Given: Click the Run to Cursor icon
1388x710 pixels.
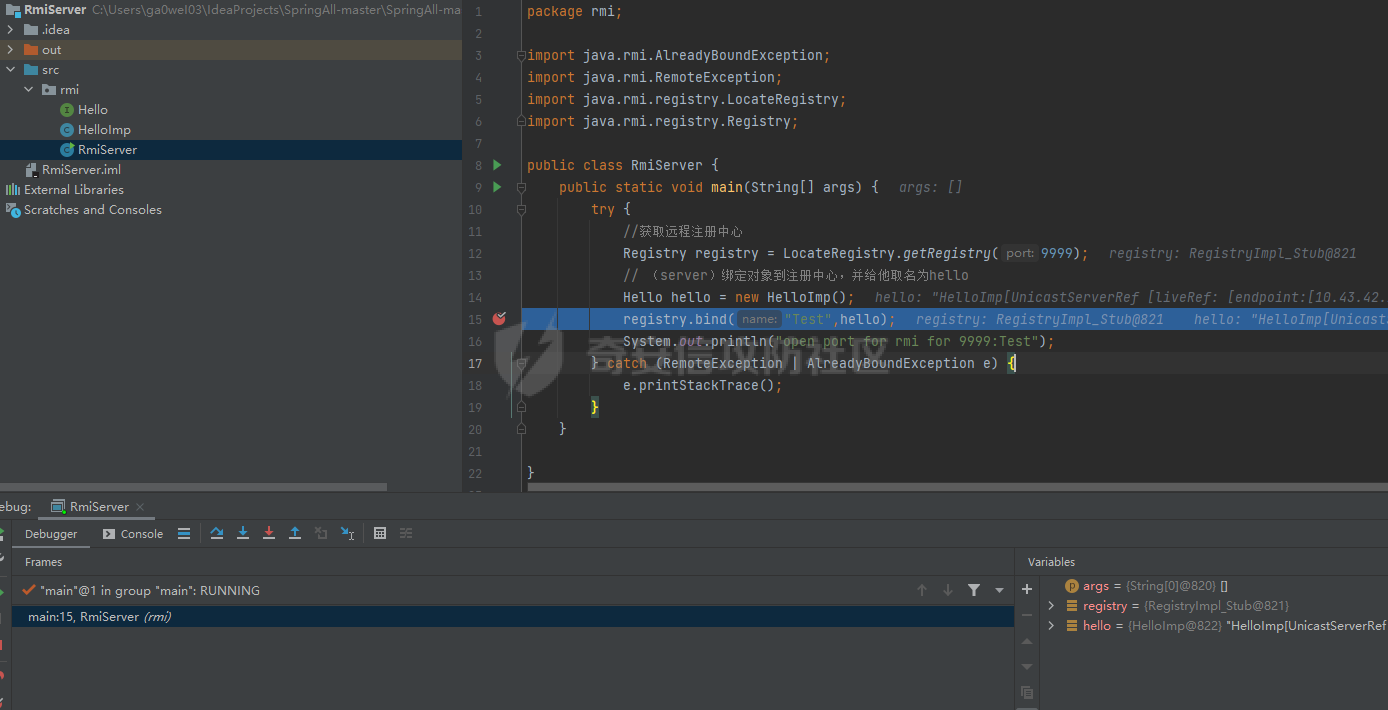Looking at the screenshot, I should (x=347, y=534).
